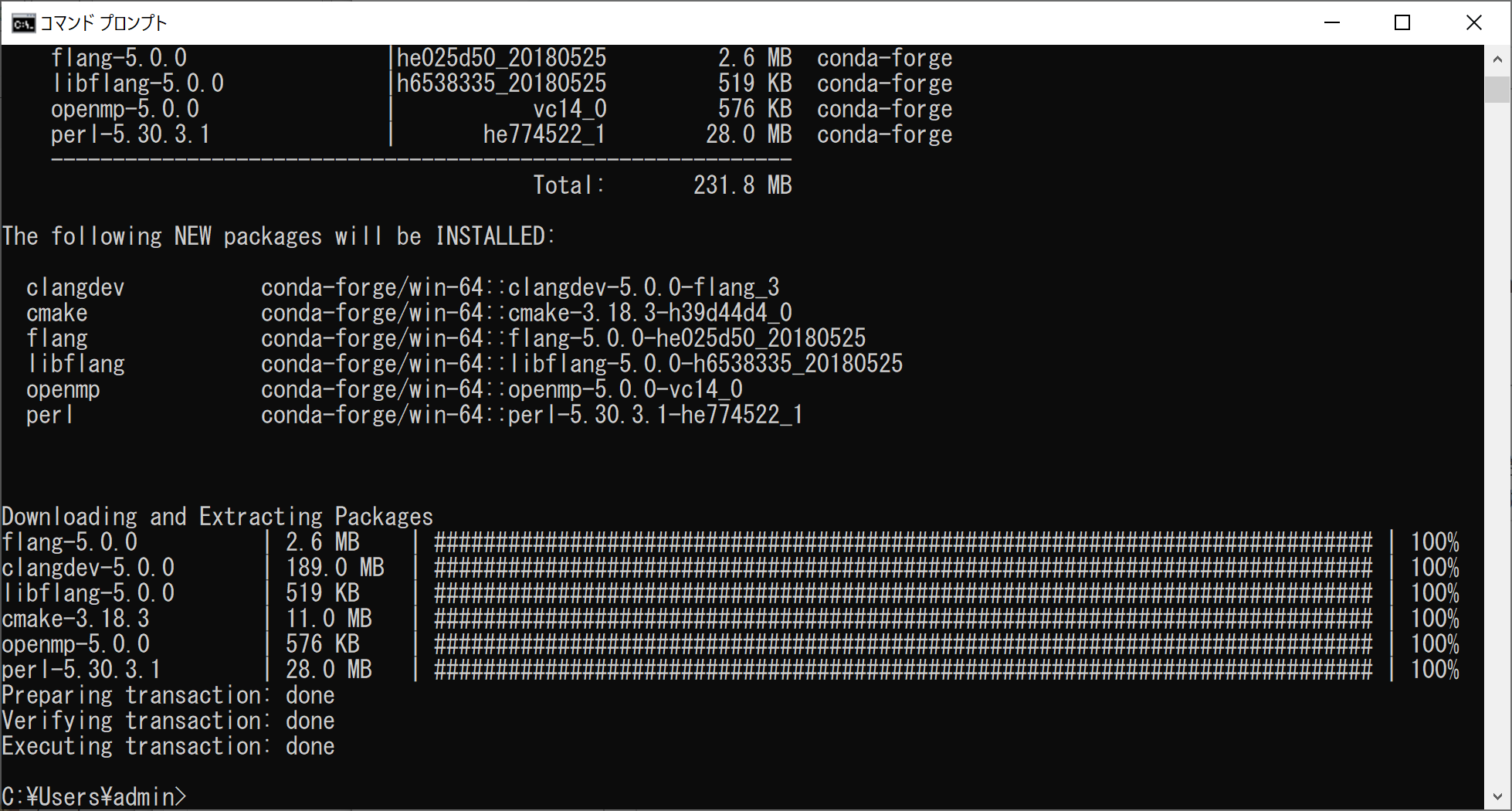1512x811 pixels.
Task: Click the conda-forge/win-64::perl-5.30.3.1-he774522_1 entry
Action: (532, 415)
